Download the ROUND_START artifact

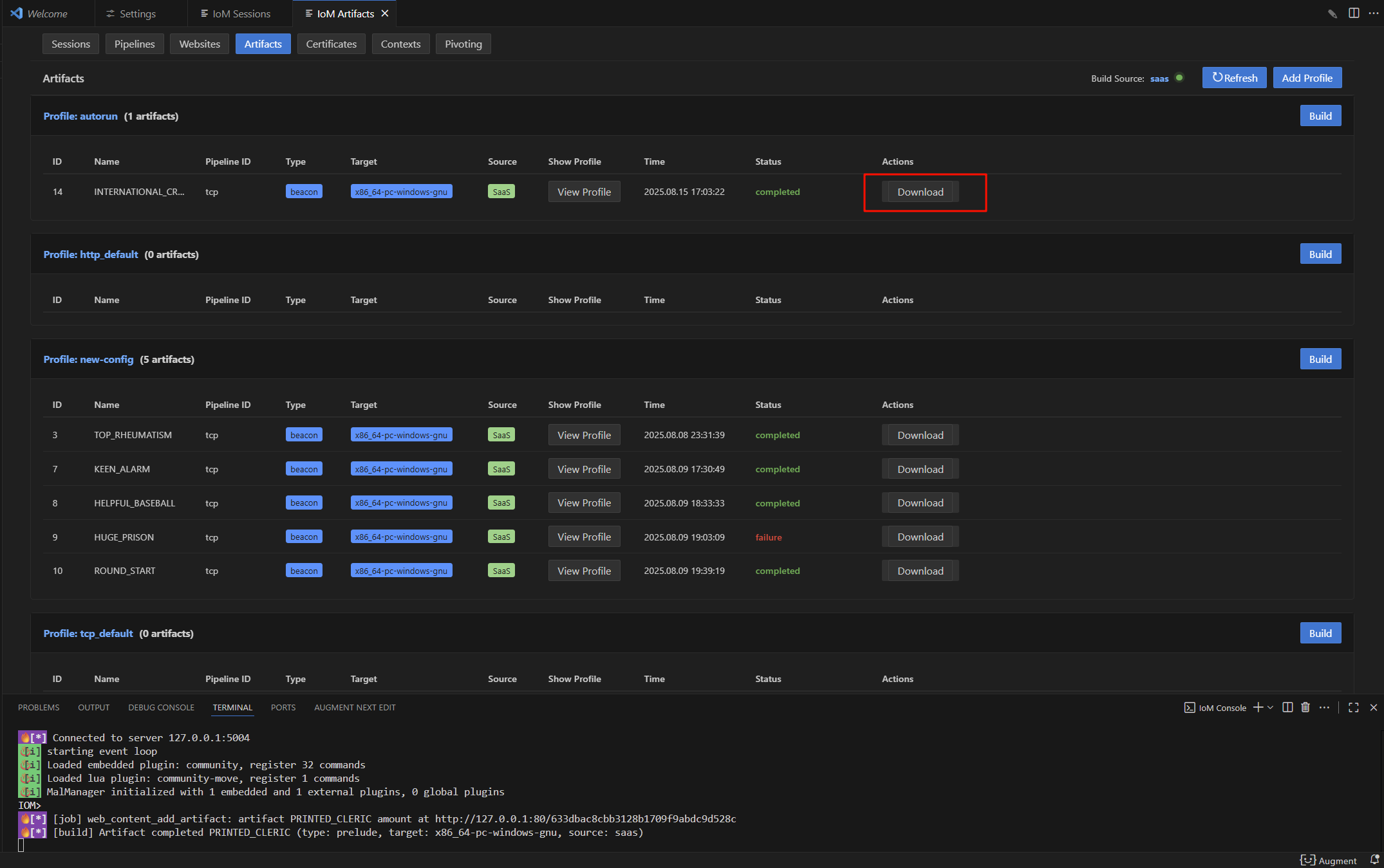pyautogui.click(x=921, y=571)
